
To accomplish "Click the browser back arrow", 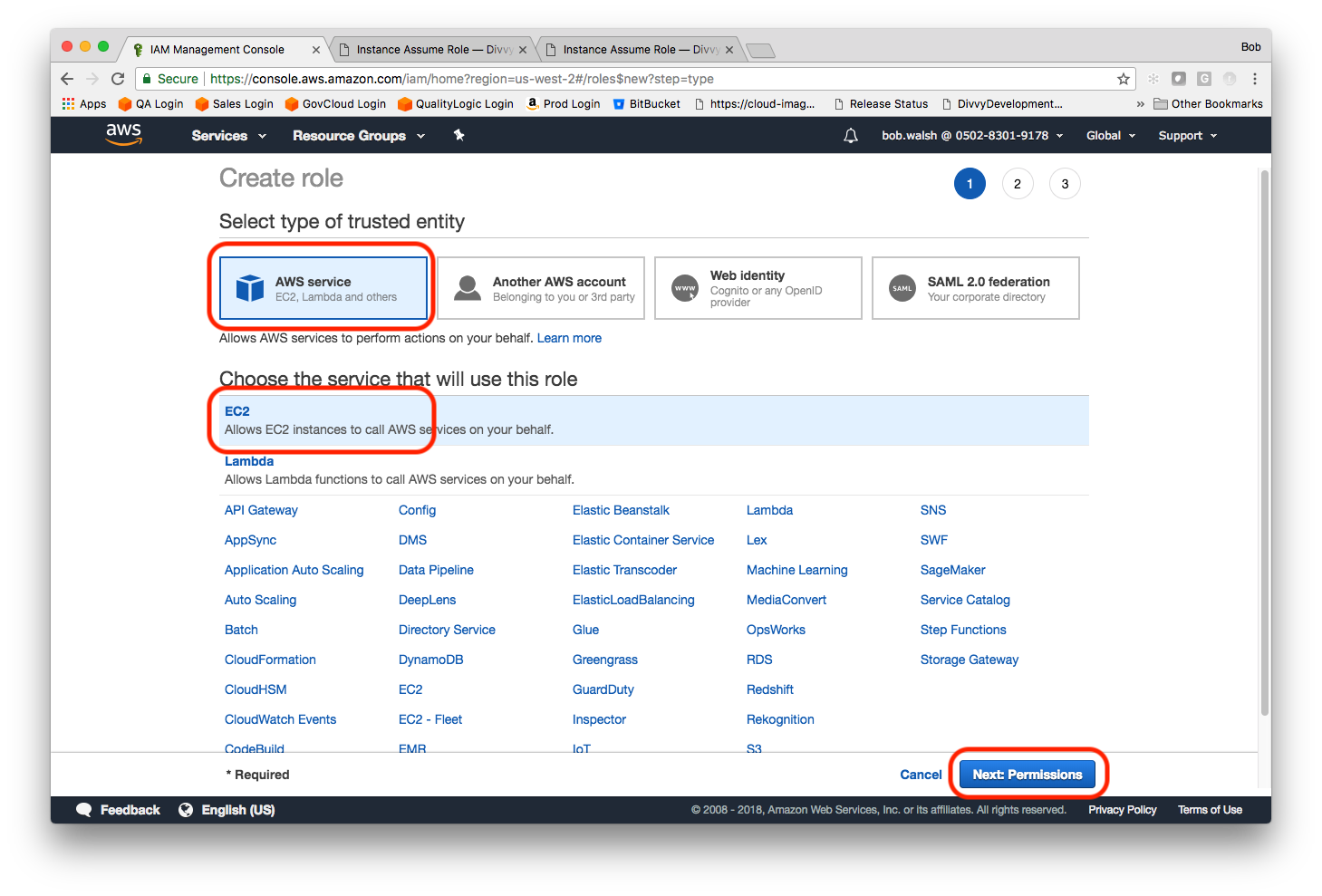I will 67,79.
